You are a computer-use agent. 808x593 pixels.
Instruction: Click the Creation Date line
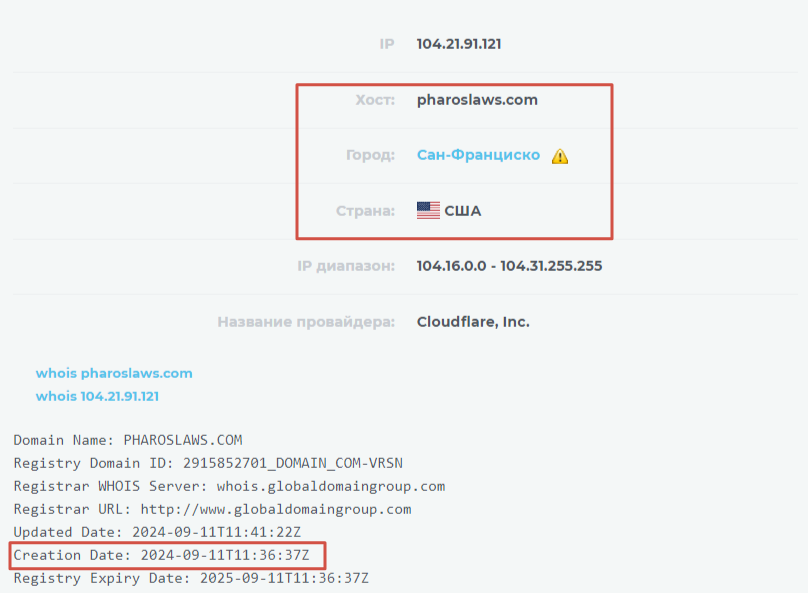(161, 555)
